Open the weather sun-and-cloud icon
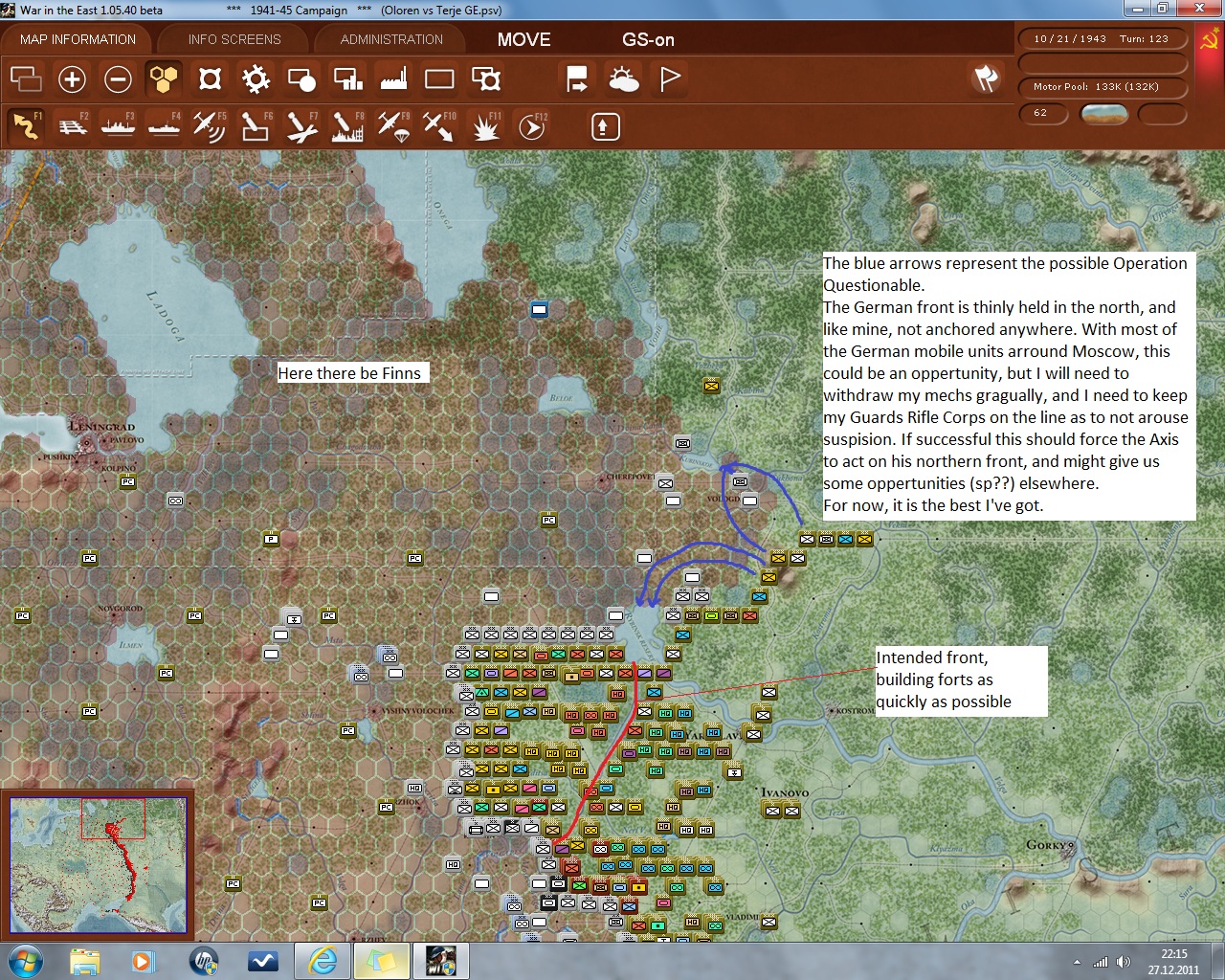The height and width of the screenshot is (980, 1225). pos(623,78)
